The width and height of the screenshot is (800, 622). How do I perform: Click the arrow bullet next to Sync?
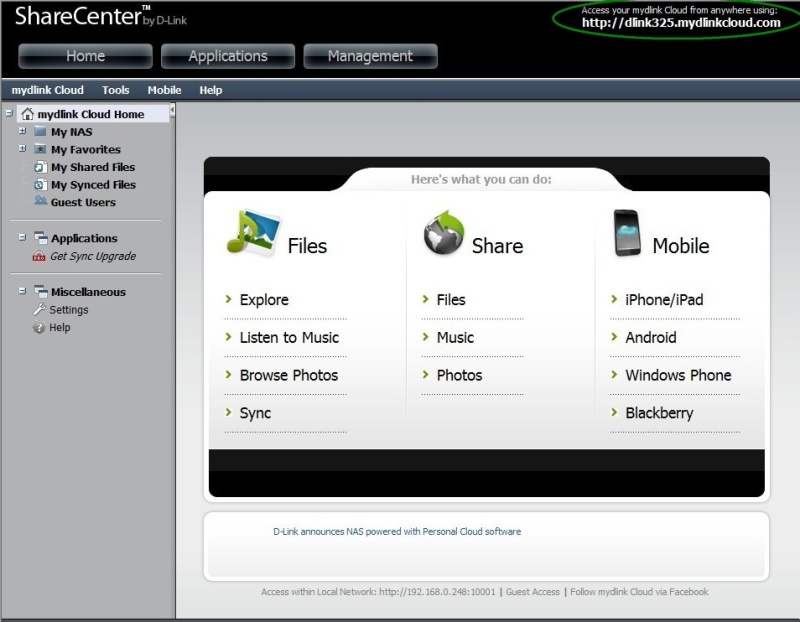point(229,412)
